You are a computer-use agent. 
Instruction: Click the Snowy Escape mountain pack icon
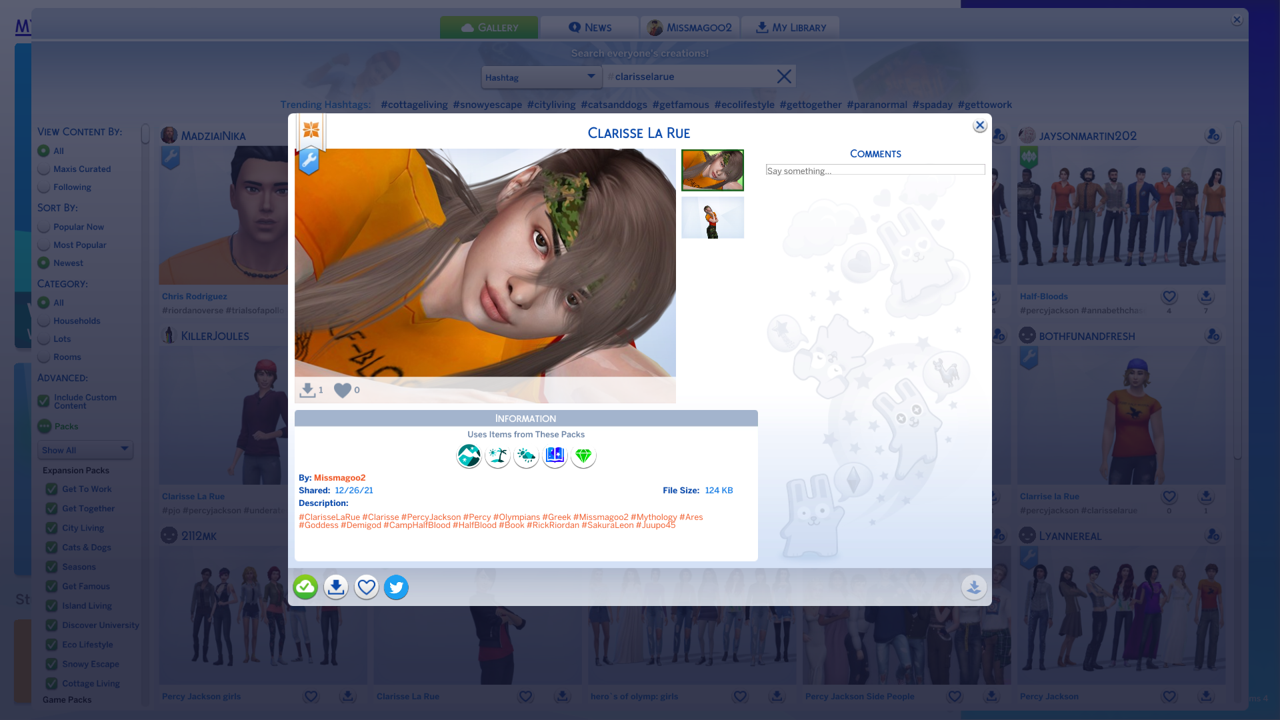(x=469, y=456)
